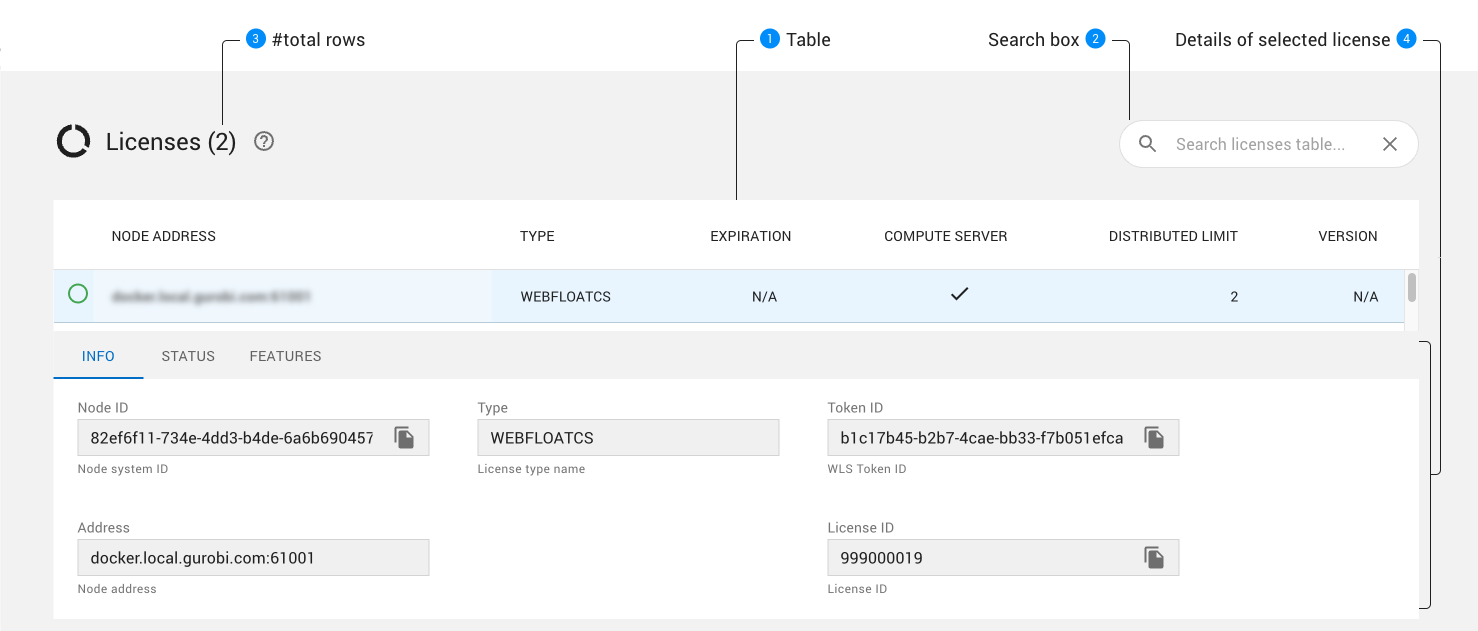Image resolution: width=1478 pixels, height=631 pixels.
Task: Open the help question mark icon
Action: (264, 142)
